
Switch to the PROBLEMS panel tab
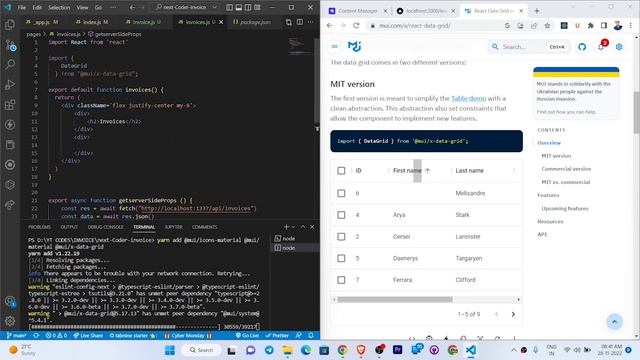[x=40, y=227]
